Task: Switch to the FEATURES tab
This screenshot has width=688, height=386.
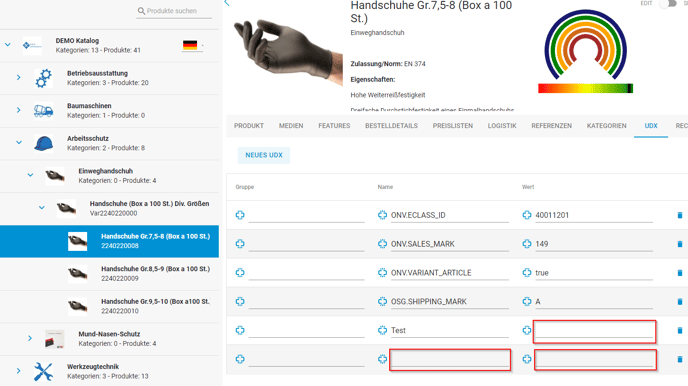Action: (x=334, y=126)
